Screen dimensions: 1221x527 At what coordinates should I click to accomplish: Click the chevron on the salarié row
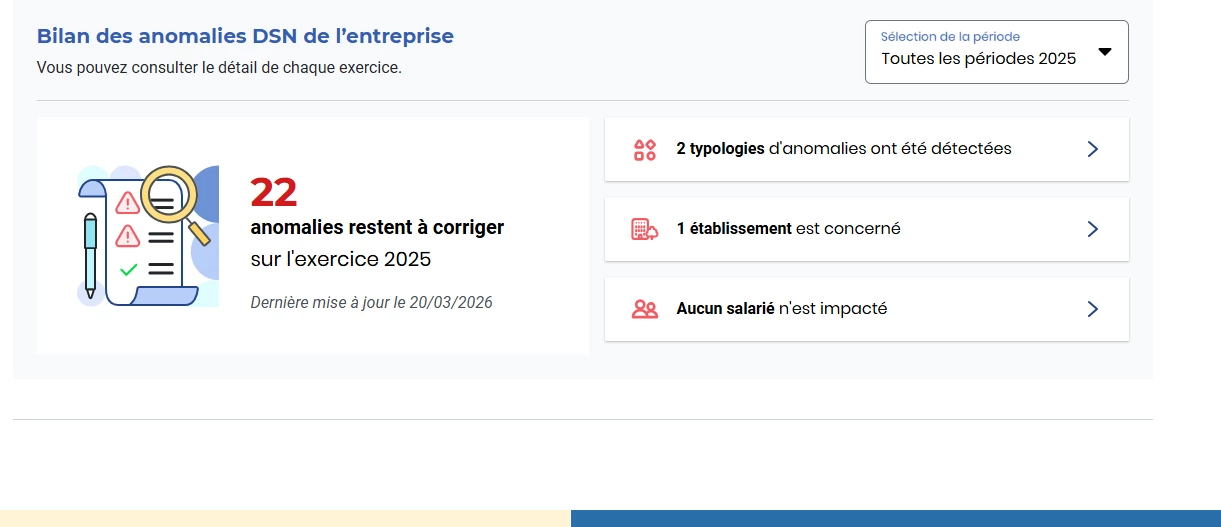[1092, 309]
